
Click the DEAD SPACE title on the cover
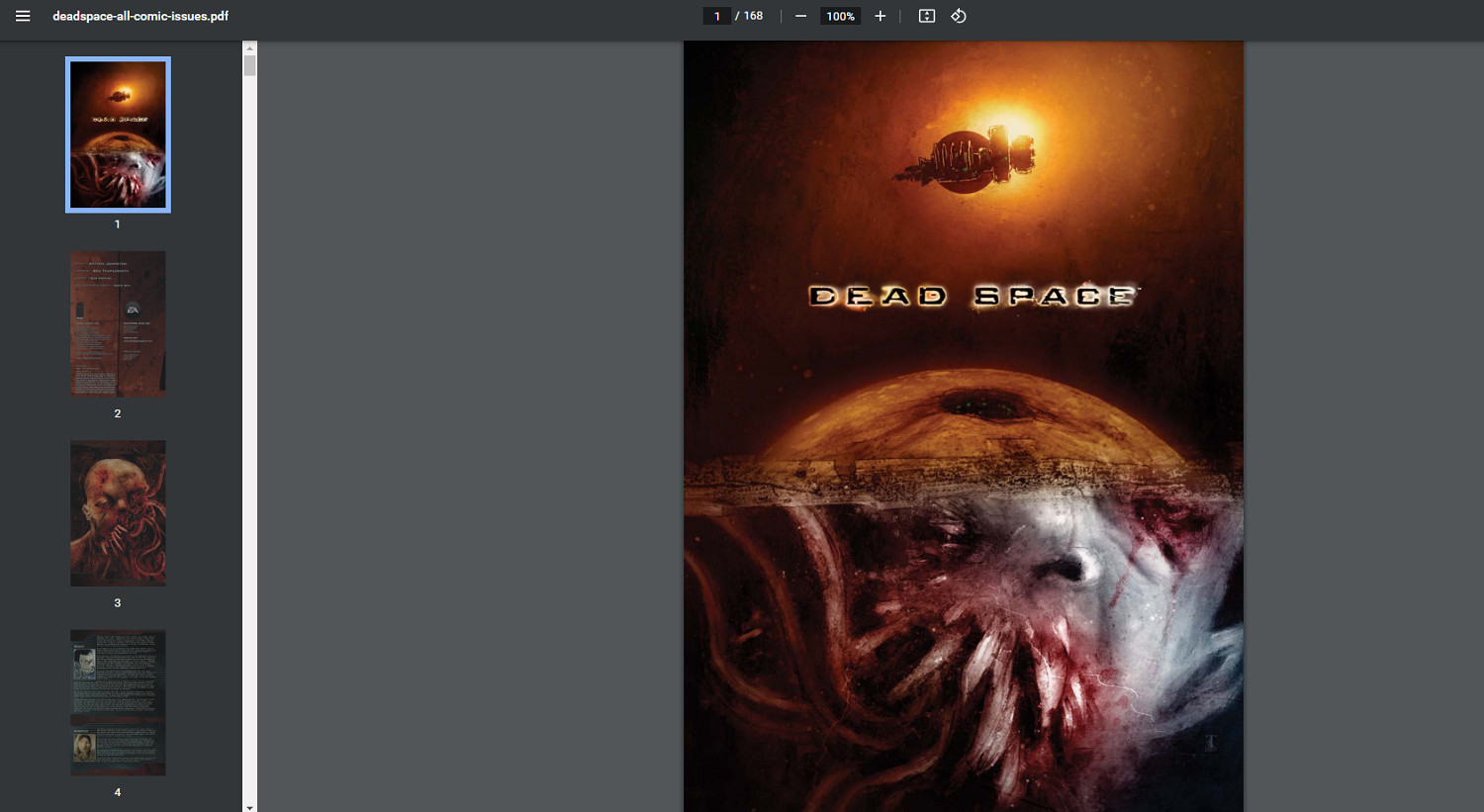(x=973, y=296)
